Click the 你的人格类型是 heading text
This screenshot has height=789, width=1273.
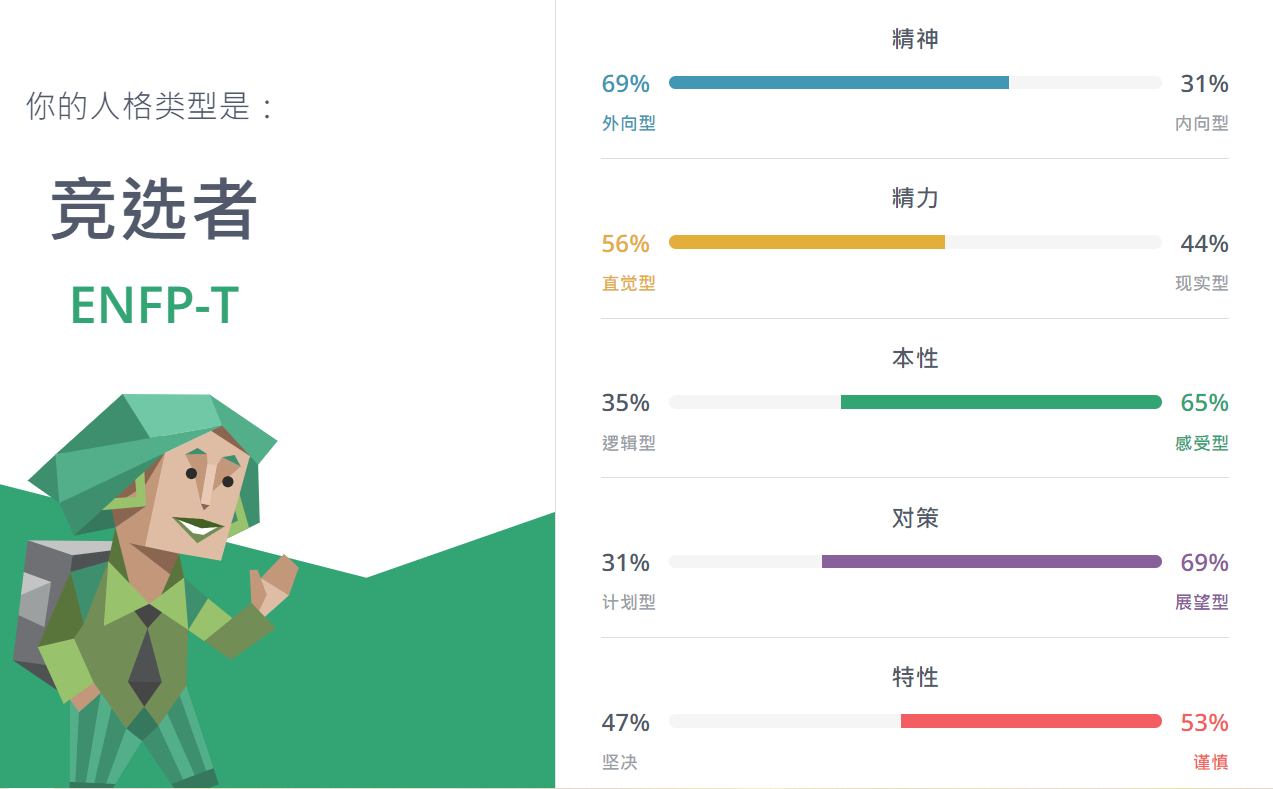pos(150,107)
